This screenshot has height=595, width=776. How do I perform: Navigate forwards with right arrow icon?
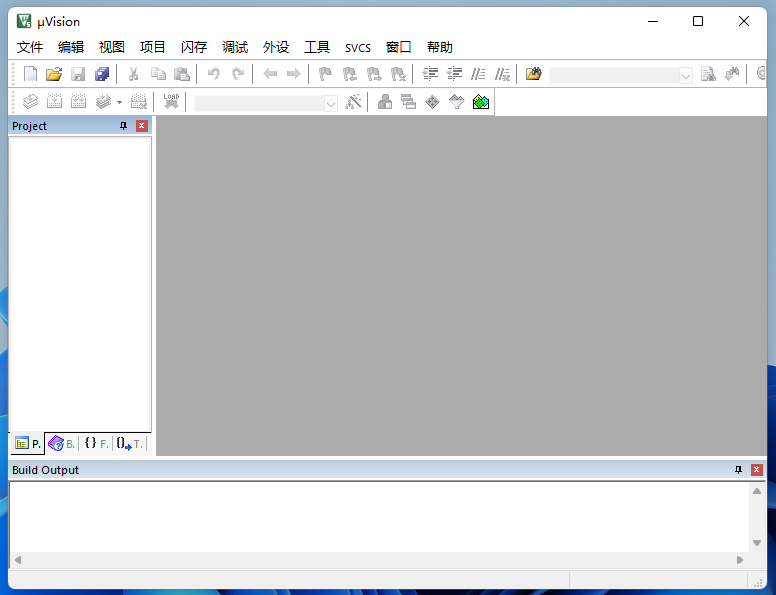294,74
